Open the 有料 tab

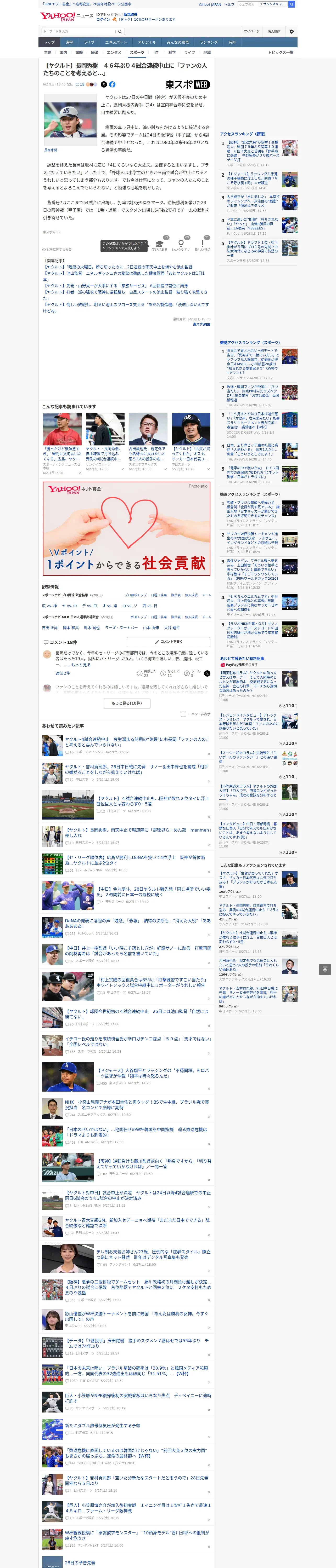(x=232, y=43)
